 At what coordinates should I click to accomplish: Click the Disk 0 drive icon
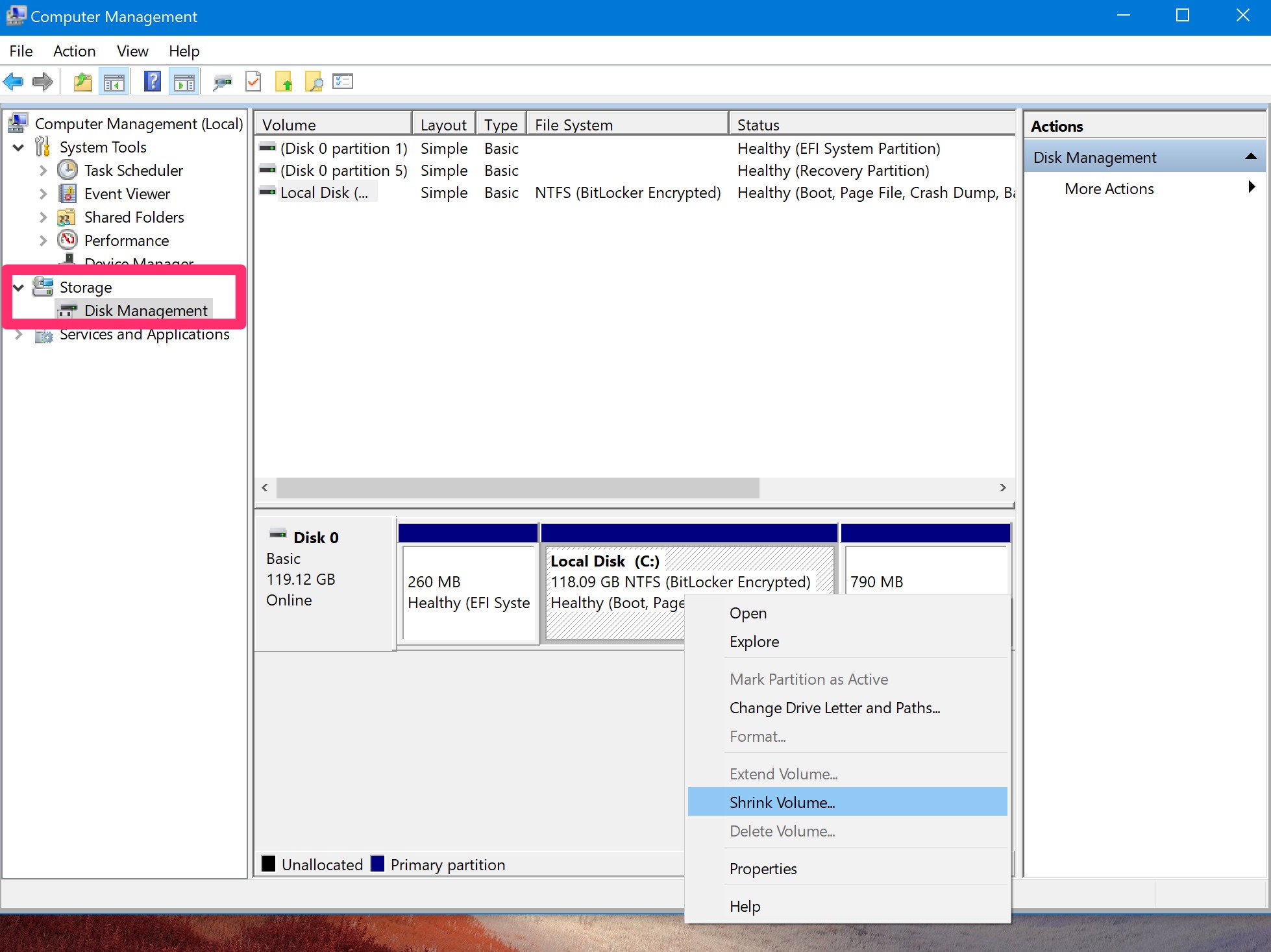click(x=278, y=534)
